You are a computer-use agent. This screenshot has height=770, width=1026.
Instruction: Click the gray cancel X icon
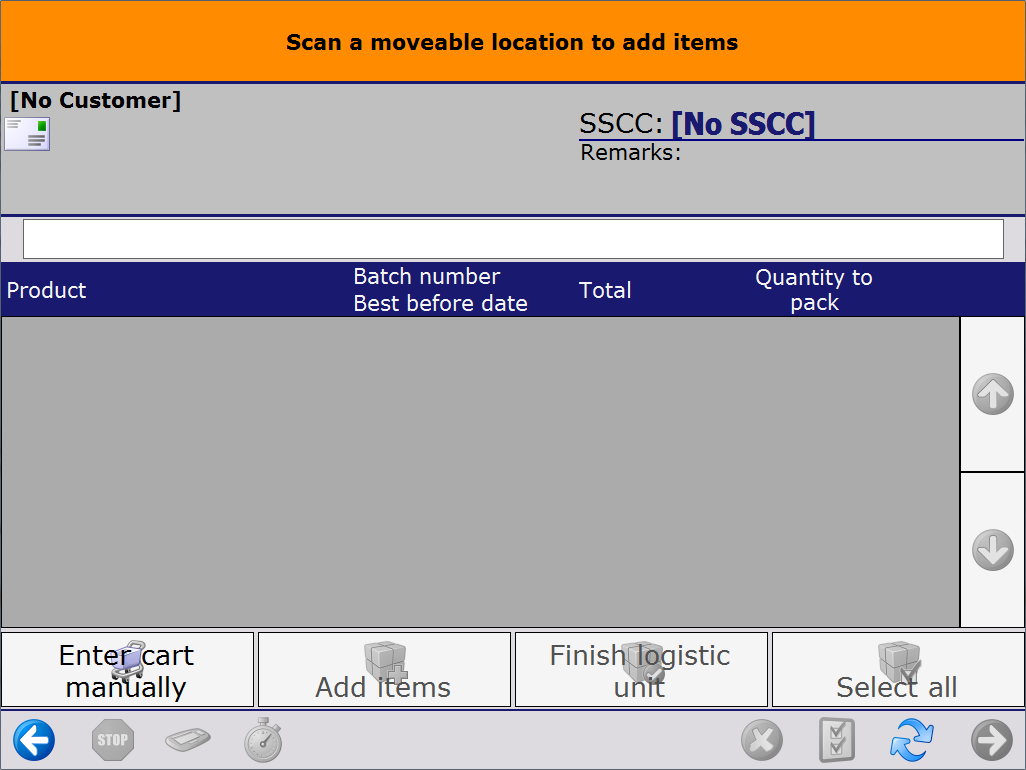762,740
